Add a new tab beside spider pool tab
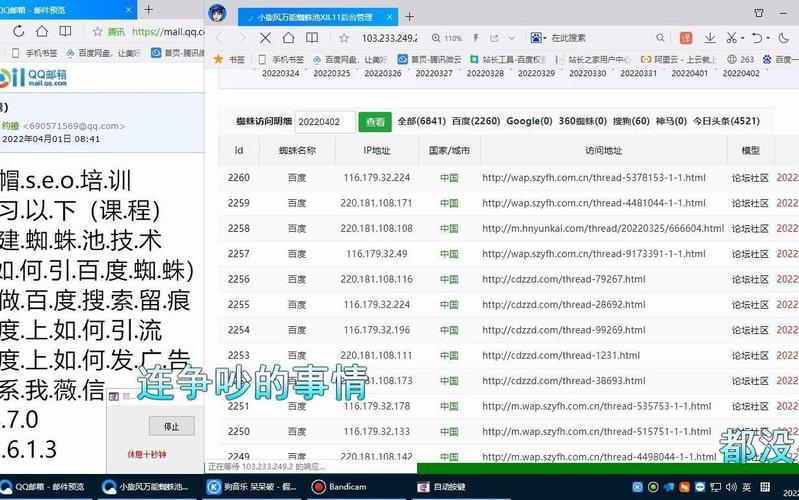The height and width of the screenshot is (500, 799). 409,17
